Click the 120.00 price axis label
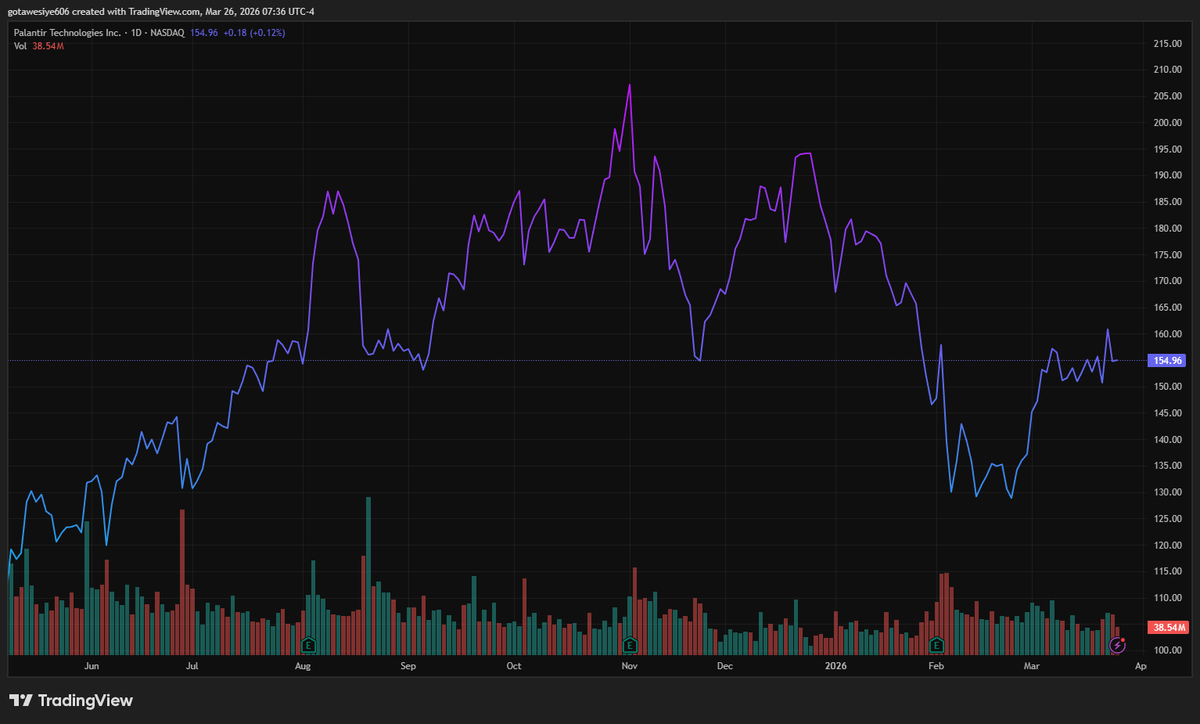Screen dimensions: 1200x724 point(1168,545)
